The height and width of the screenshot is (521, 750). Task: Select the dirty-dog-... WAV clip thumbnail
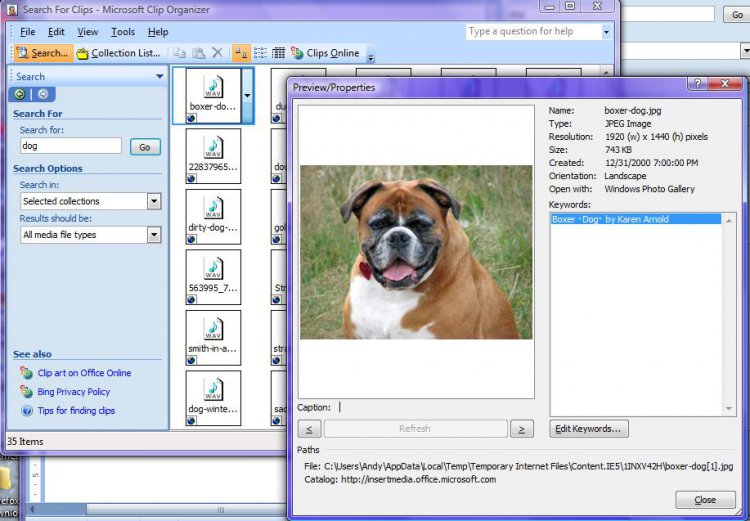[213, 216]
